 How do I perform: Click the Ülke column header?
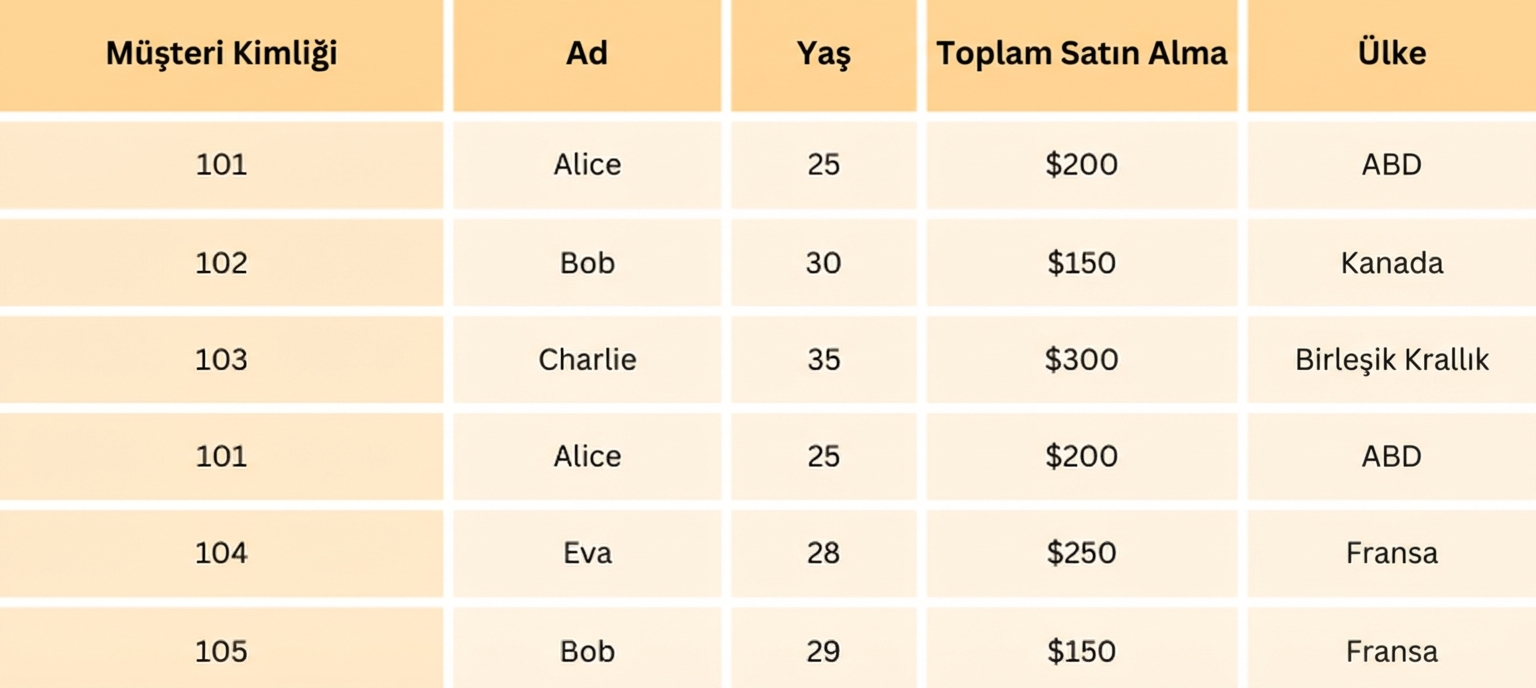1391,54
